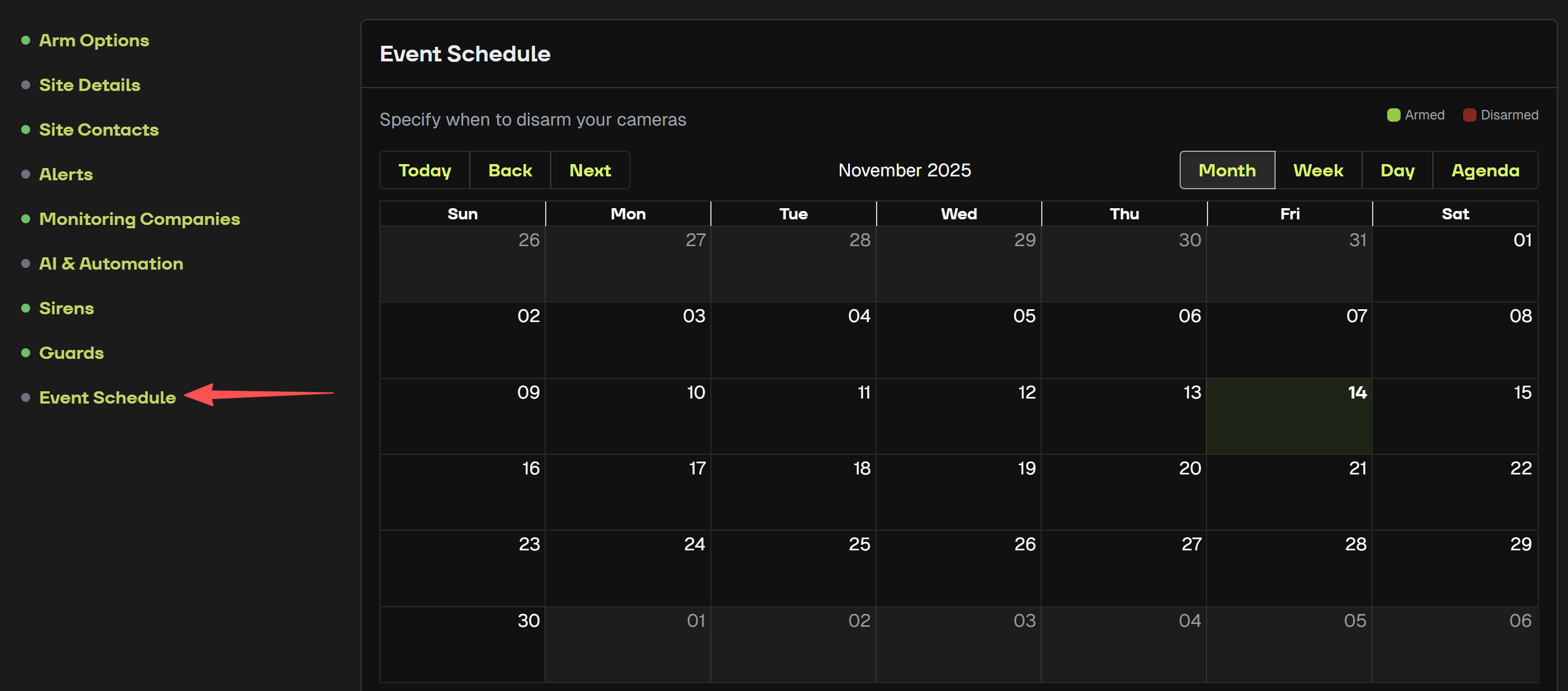Click the green Armed legend swatch
Image resolution: width=1568 pixels, height=691 pixels.
point(1393,115)
